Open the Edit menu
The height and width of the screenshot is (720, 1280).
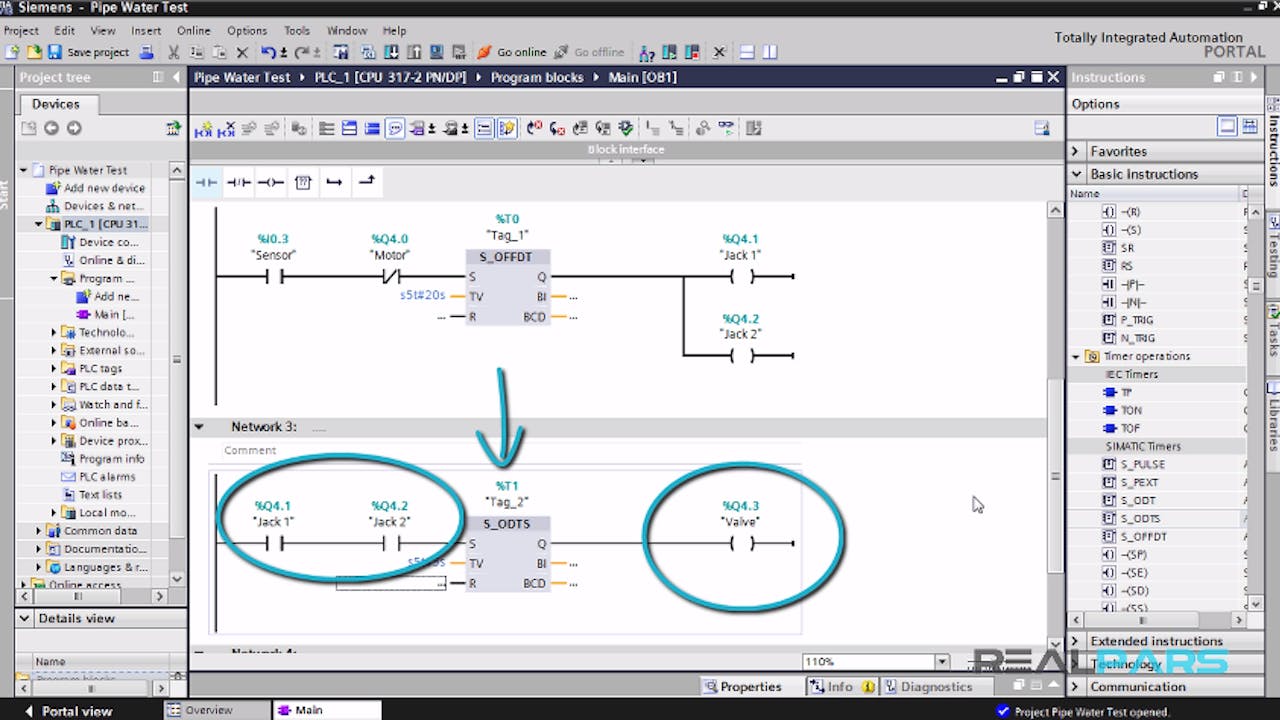[64, 31]
